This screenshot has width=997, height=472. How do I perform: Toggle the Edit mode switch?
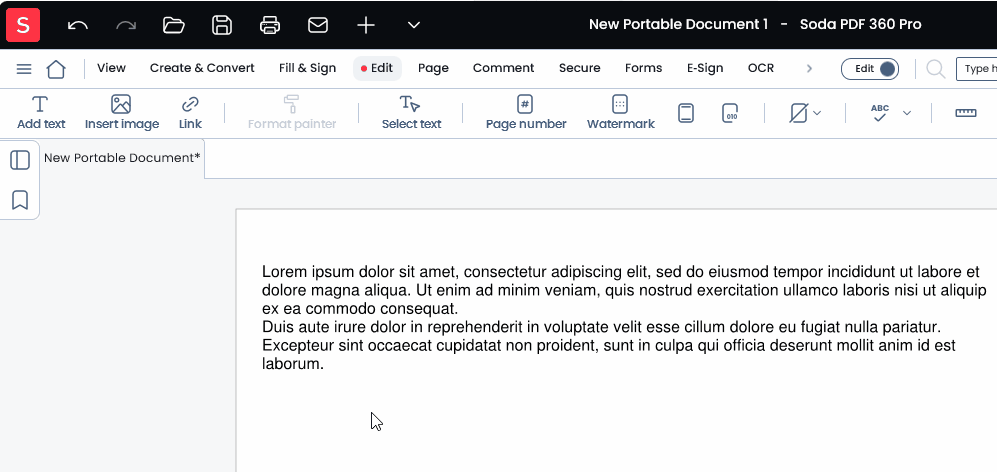click(x=870, y=69)
